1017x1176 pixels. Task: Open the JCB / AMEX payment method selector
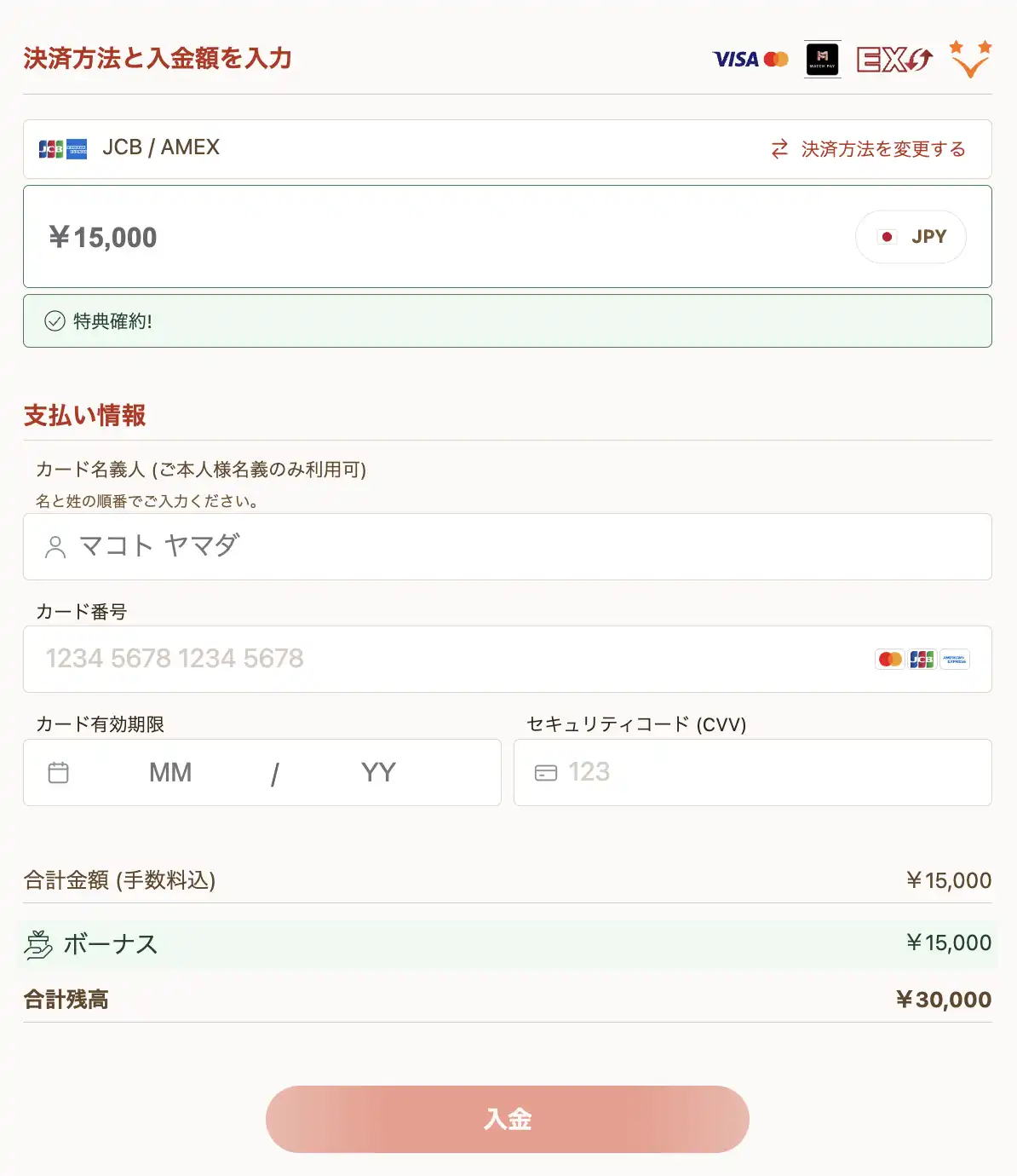(508, 149)
